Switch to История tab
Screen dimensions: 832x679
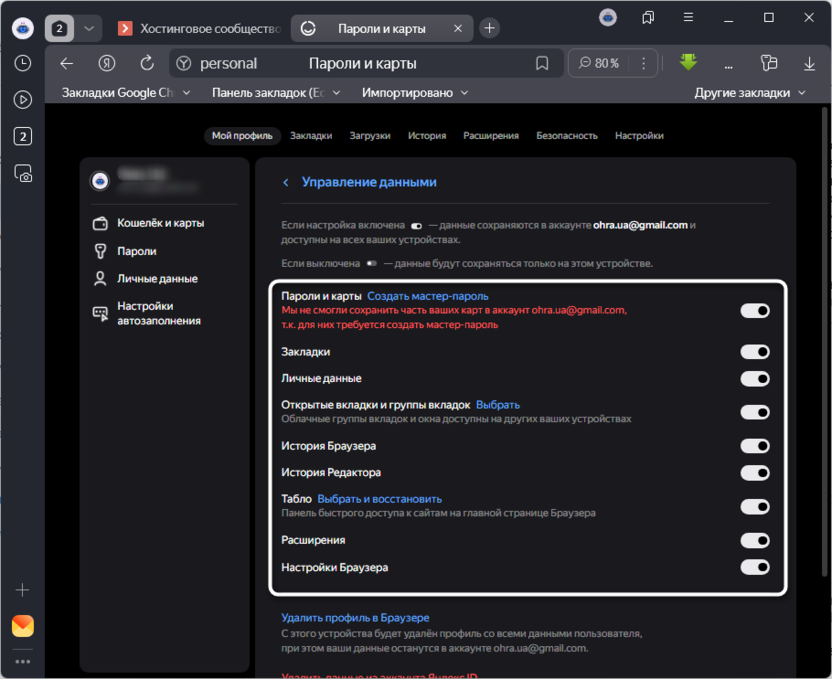point(427,136)
